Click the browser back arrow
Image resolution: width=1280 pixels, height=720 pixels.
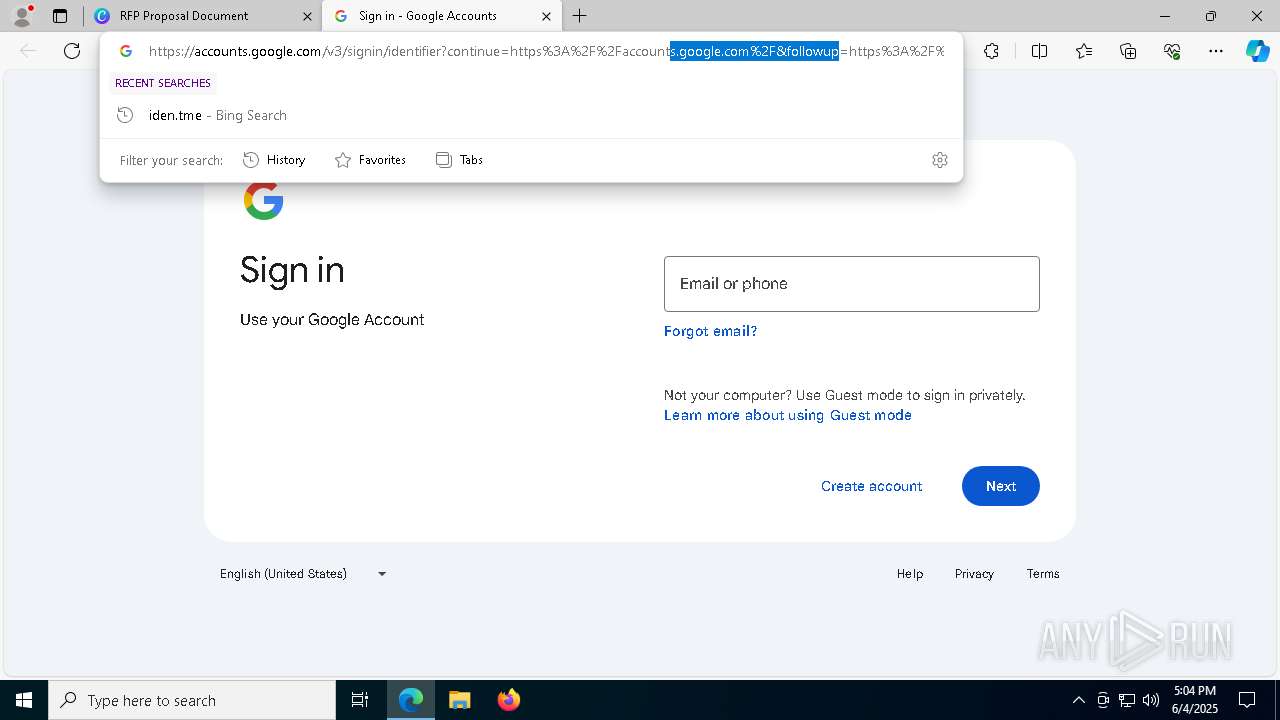pos(28,51)
